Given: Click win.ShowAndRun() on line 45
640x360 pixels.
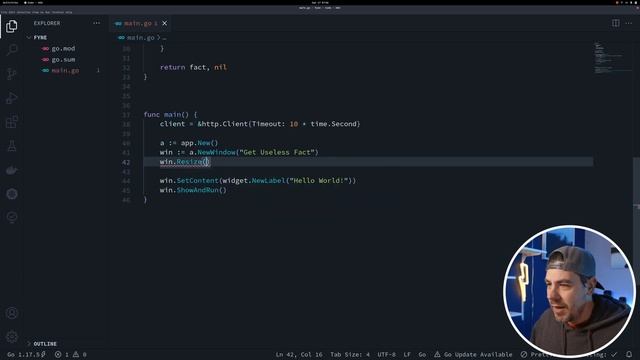Looking at the screenshot, I should (x=193, y=190).
